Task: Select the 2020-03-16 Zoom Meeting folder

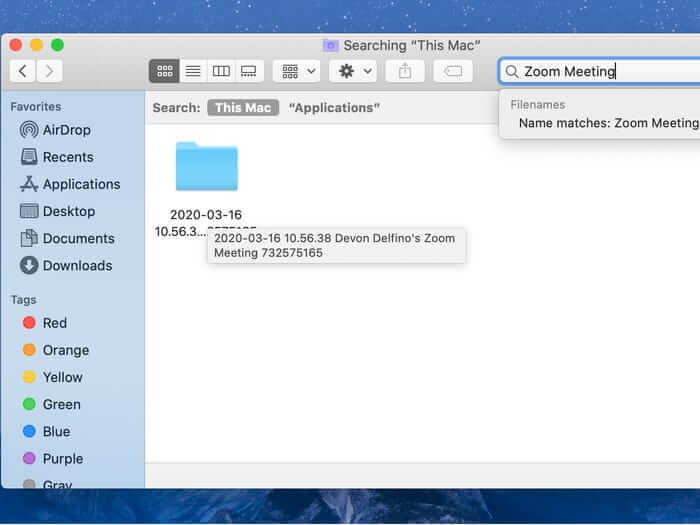Action: coord(207,166)
